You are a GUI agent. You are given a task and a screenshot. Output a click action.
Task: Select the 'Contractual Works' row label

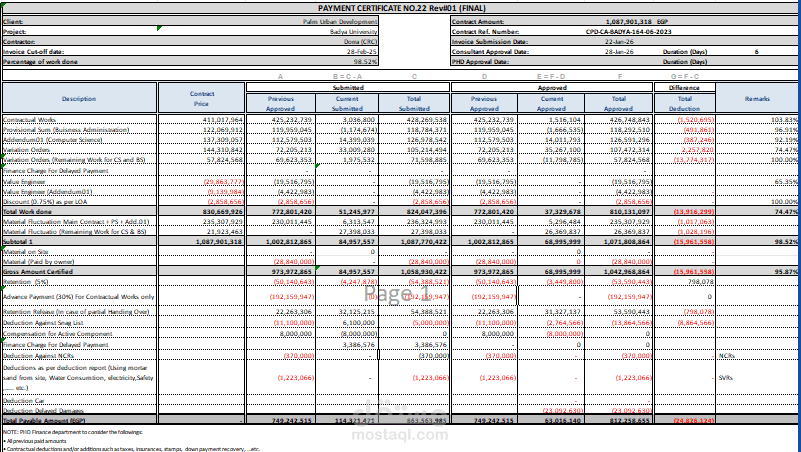tap(29, 120)
